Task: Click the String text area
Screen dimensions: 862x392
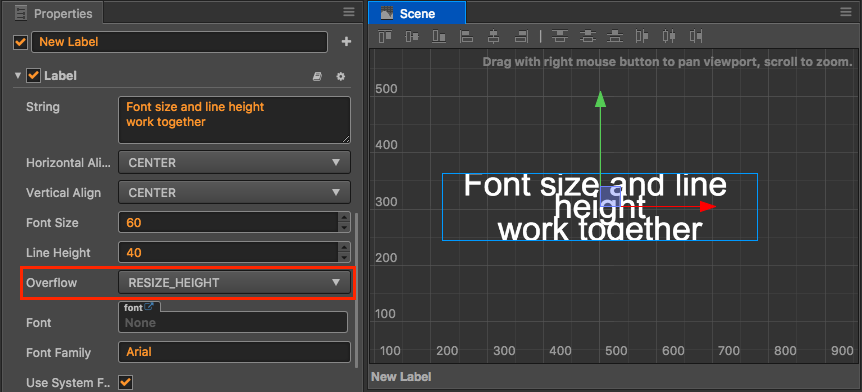Action: (234, 120)
